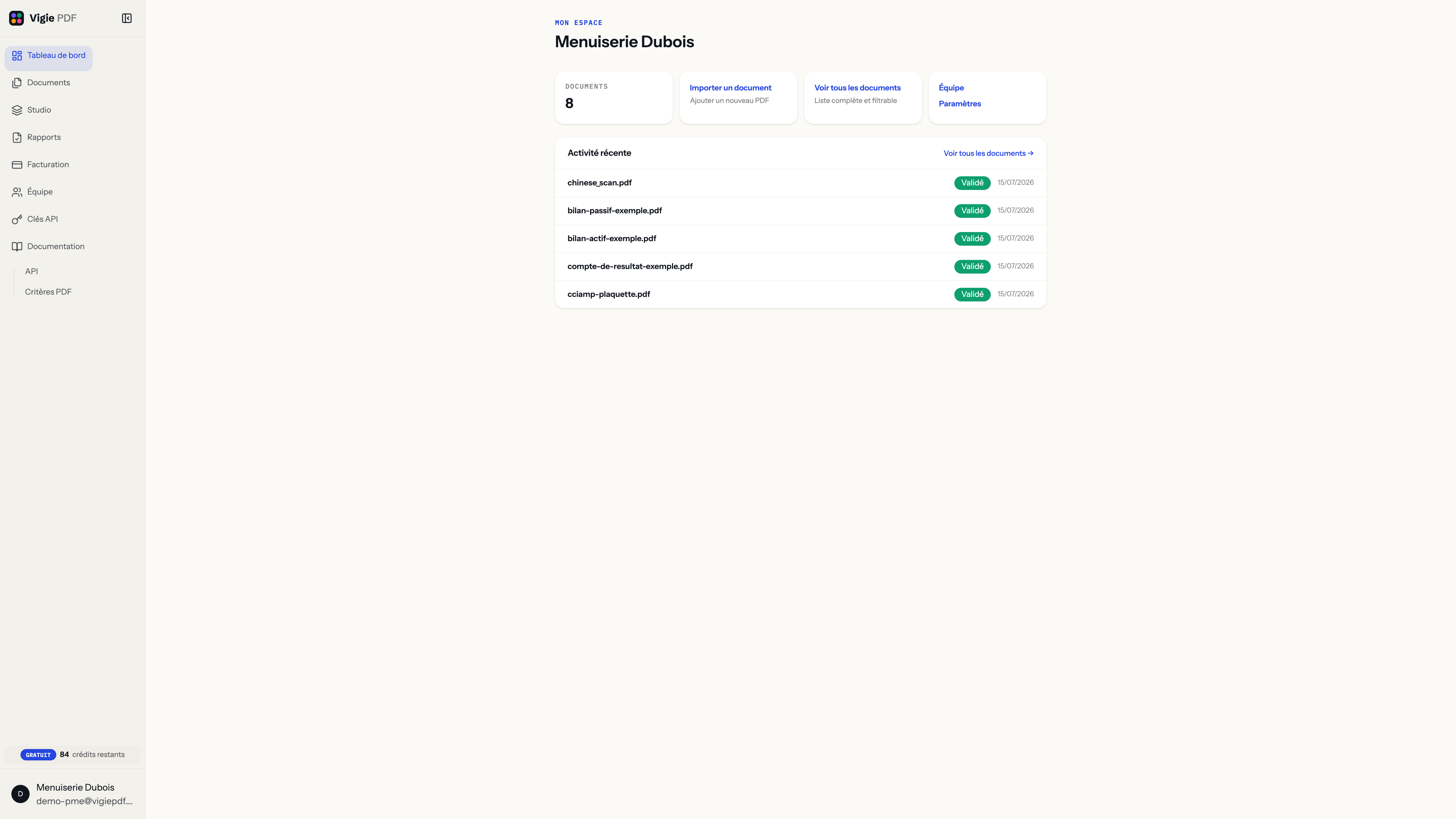
Task: Follow the Paramètres link
Action: (960, 104)
